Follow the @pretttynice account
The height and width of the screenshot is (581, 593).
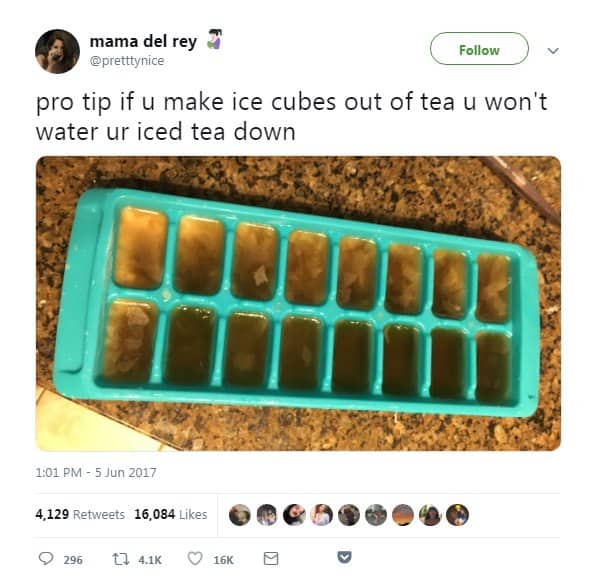point(479,49)
